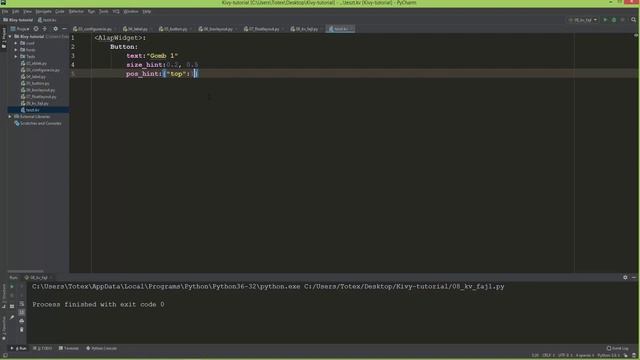Open the Terminal tool window

(x=69, y=349)
